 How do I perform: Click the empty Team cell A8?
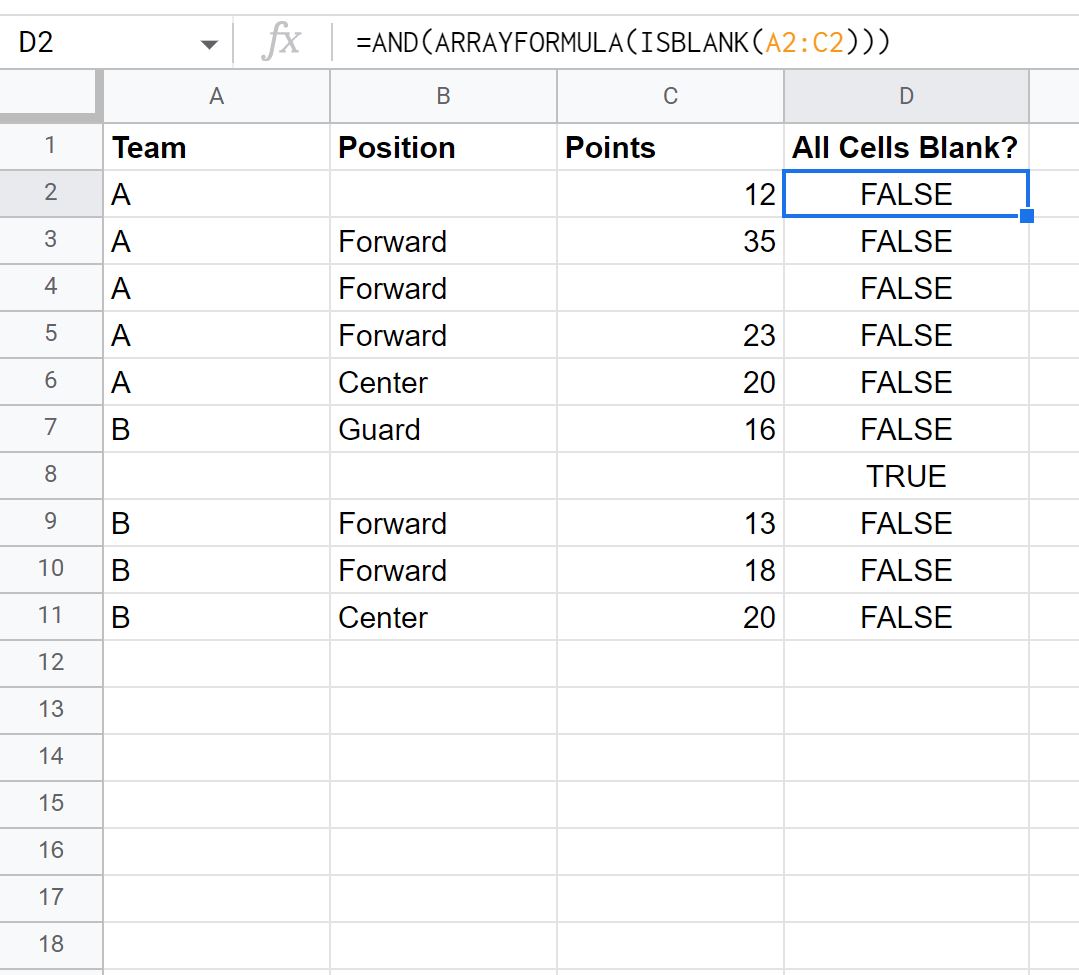point(216,476)
